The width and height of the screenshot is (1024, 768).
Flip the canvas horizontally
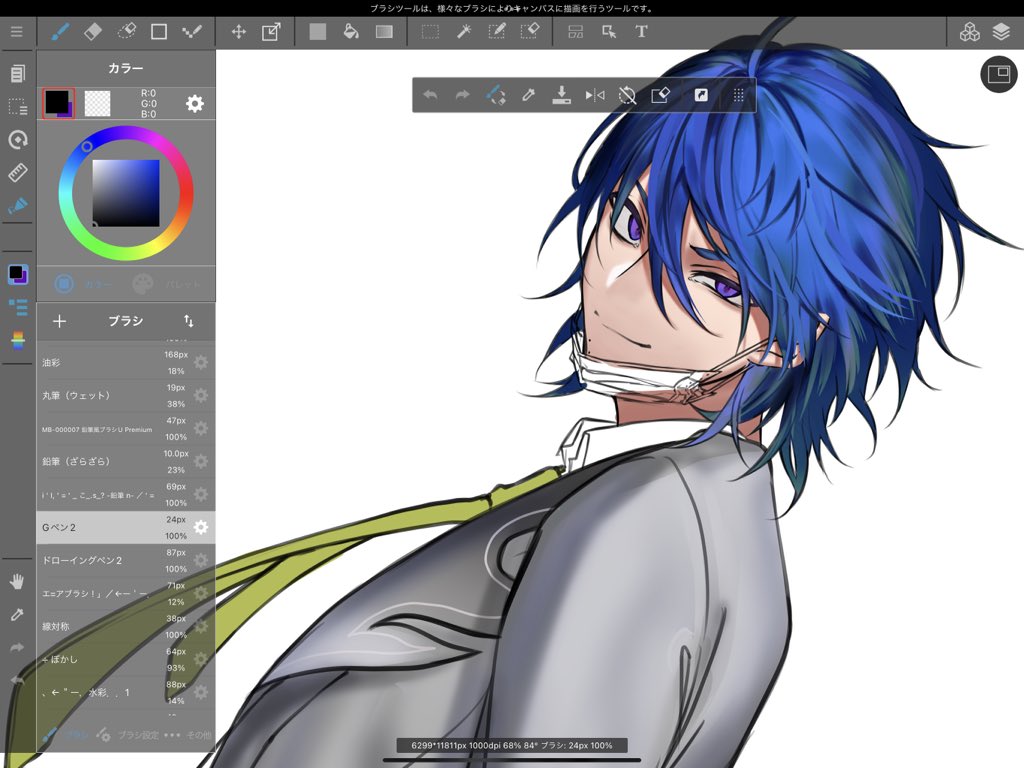[594, 95]
